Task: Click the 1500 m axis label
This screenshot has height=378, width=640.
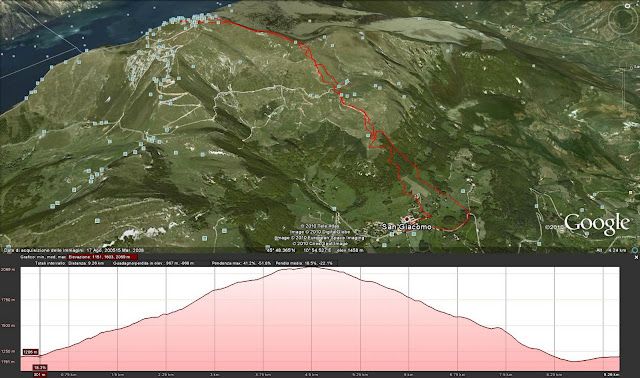Action: click(x=8, y=326)
